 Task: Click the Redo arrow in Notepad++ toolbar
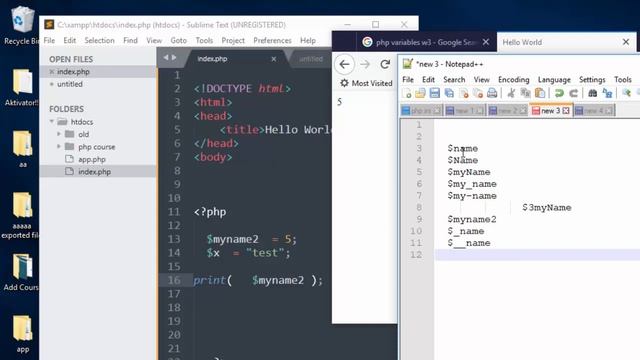click(573, 93)
